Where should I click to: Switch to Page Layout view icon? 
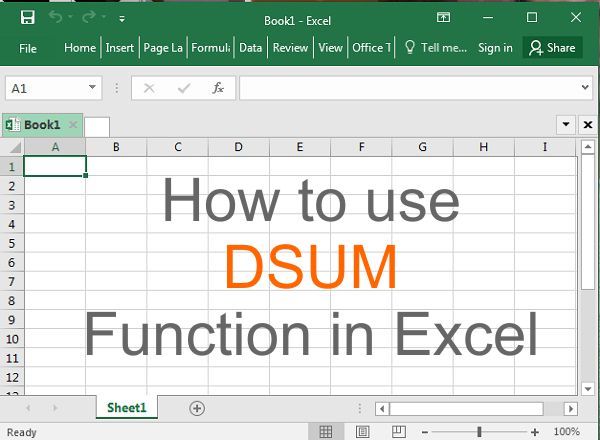click(362, 432)
